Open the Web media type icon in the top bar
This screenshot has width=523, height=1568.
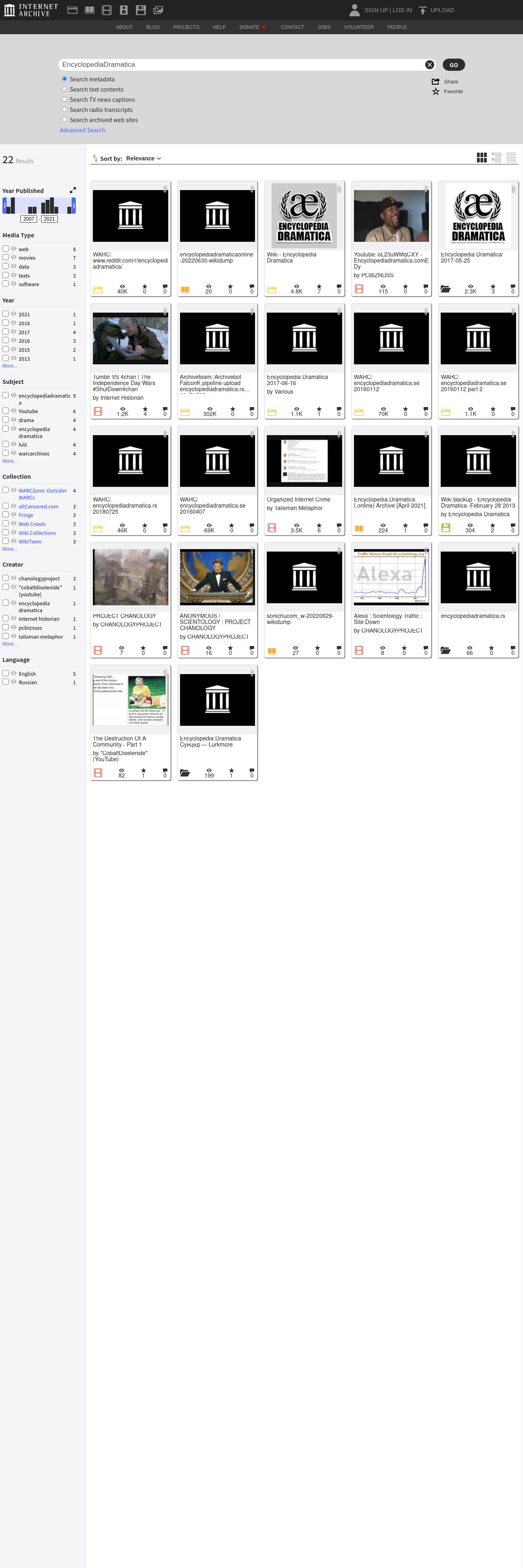point(73,10)
